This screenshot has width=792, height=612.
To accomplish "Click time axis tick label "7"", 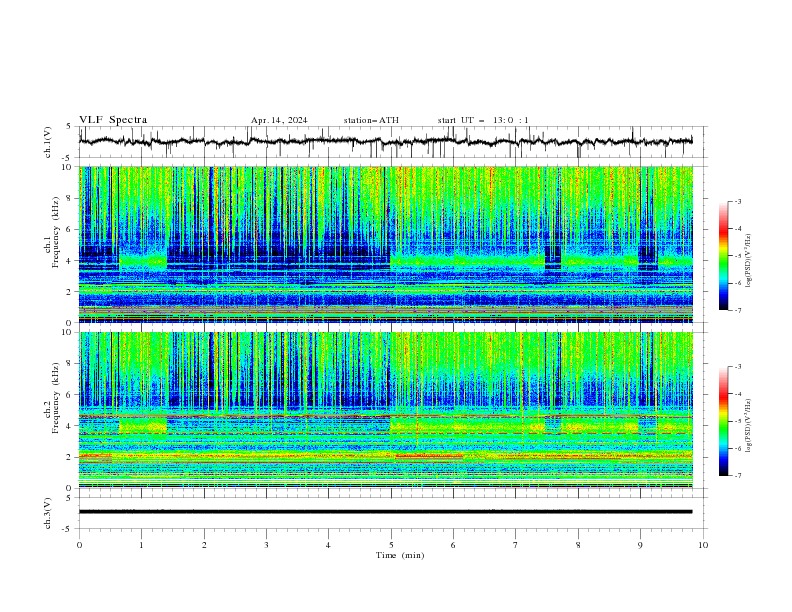I will pyautogui.click(x=516, y=545).
